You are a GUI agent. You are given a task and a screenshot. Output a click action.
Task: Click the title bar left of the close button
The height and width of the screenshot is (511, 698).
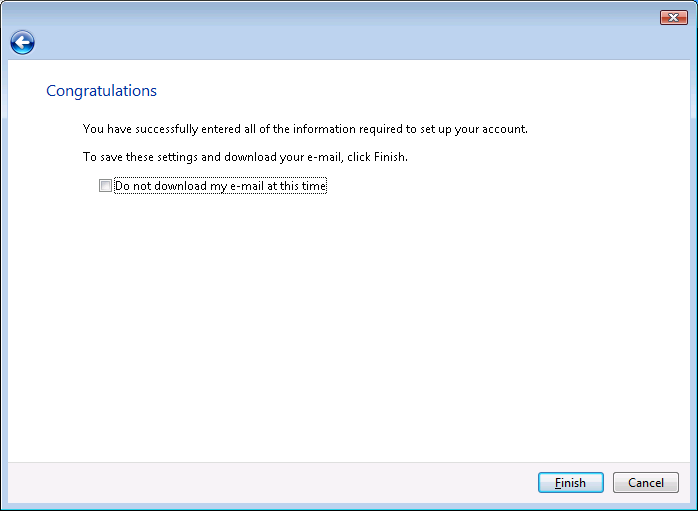pos(600,14)
